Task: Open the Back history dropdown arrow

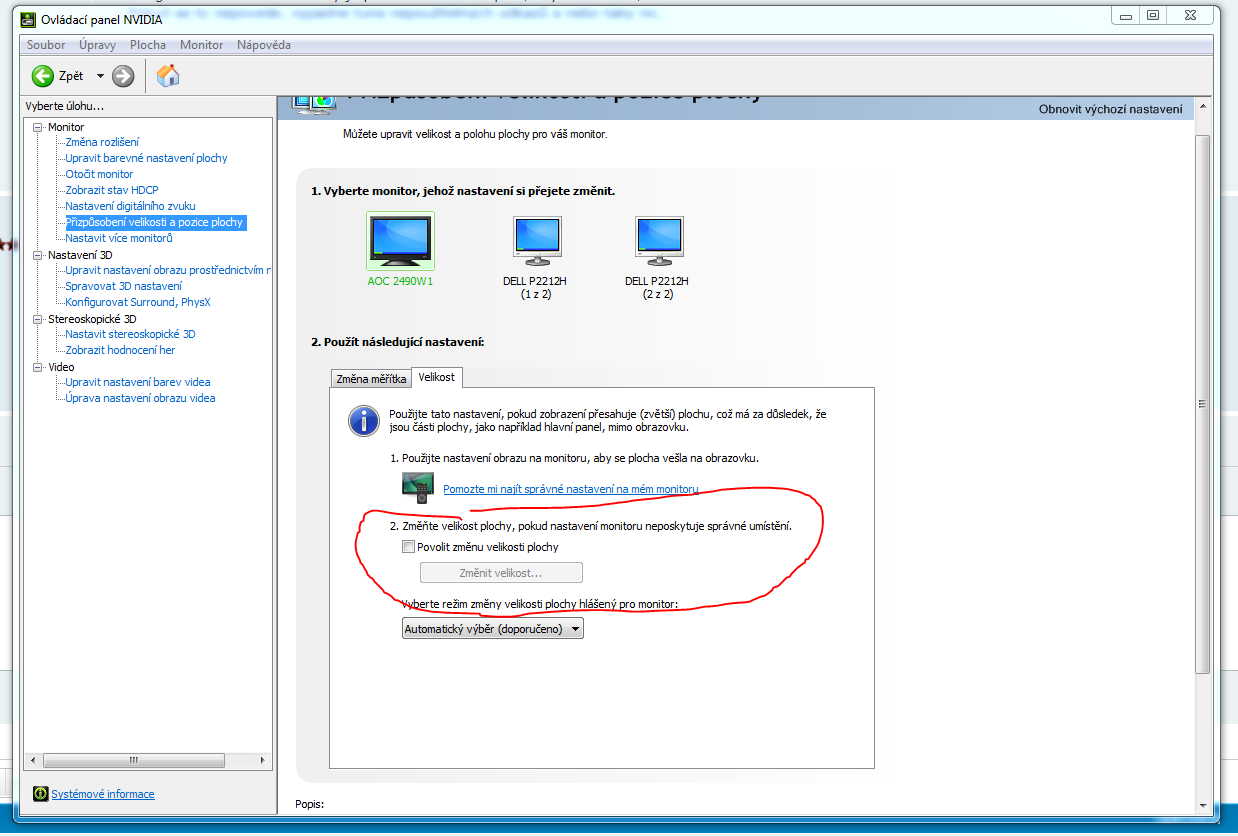Action: [100, 76]
